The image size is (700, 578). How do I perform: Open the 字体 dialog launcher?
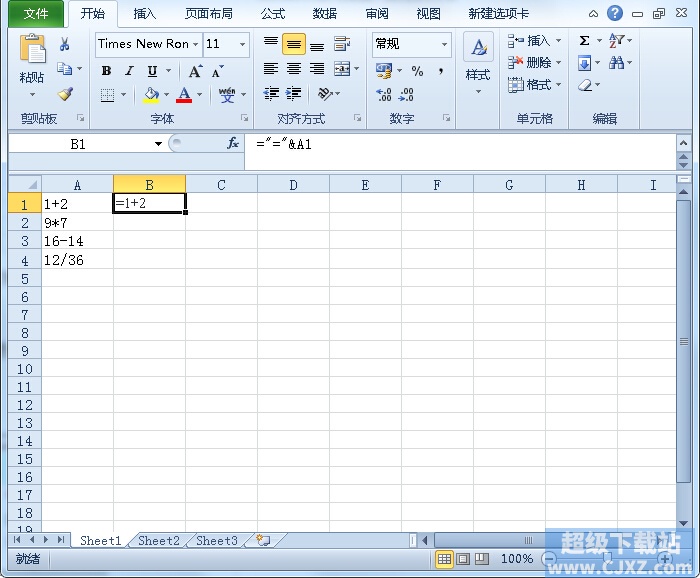pyautogui.click(x=244, y=118)
